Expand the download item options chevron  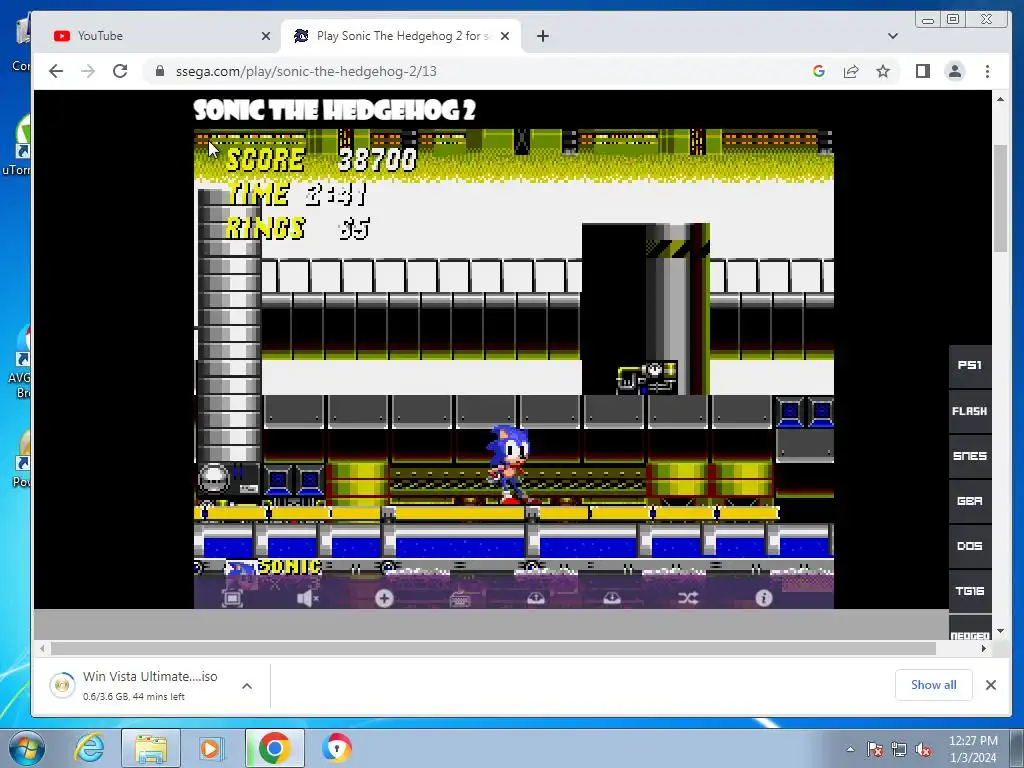click(247, 686)
